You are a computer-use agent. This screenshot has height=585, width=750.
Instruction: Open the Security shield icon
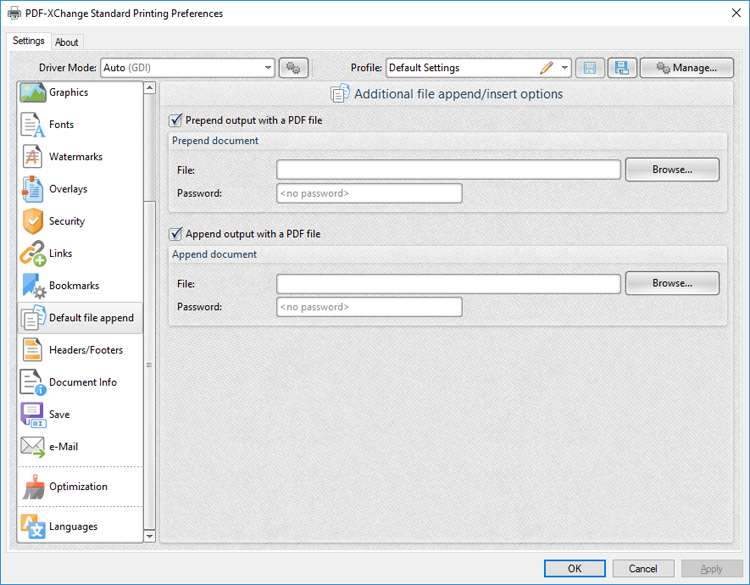click(33, 221)
